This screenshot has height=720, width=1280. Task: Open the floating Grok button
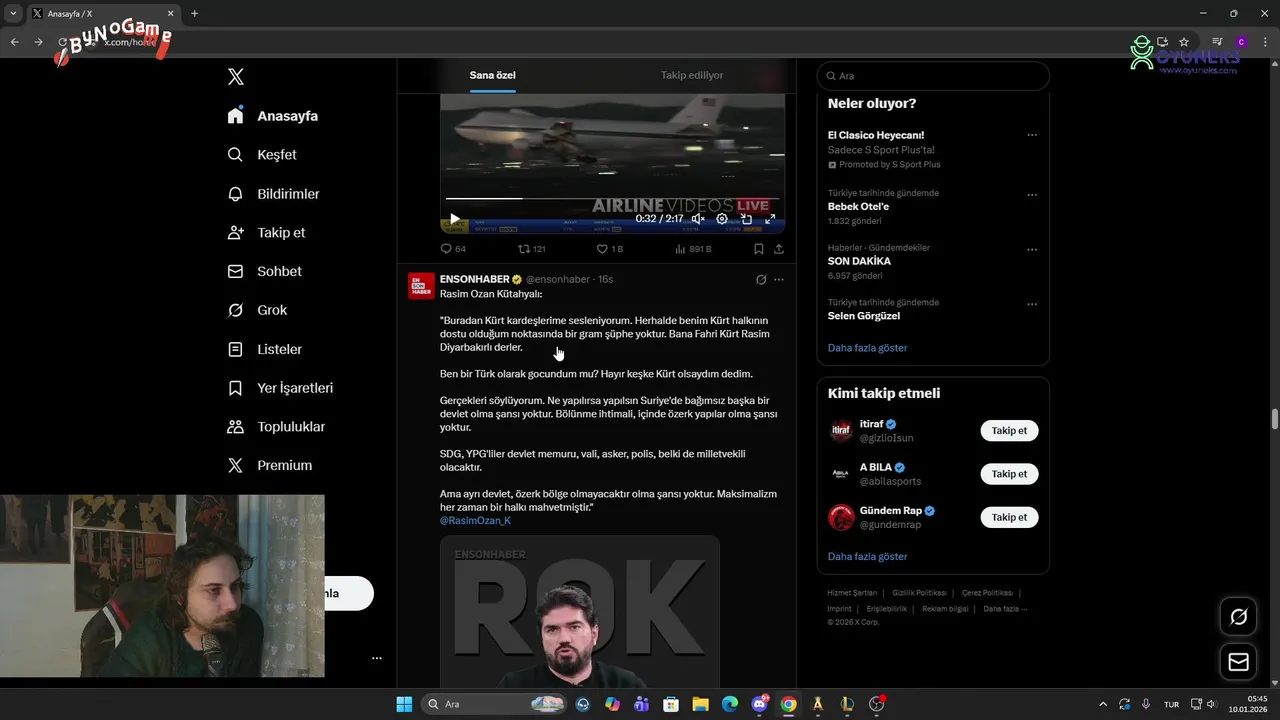tap(1238, 617)
